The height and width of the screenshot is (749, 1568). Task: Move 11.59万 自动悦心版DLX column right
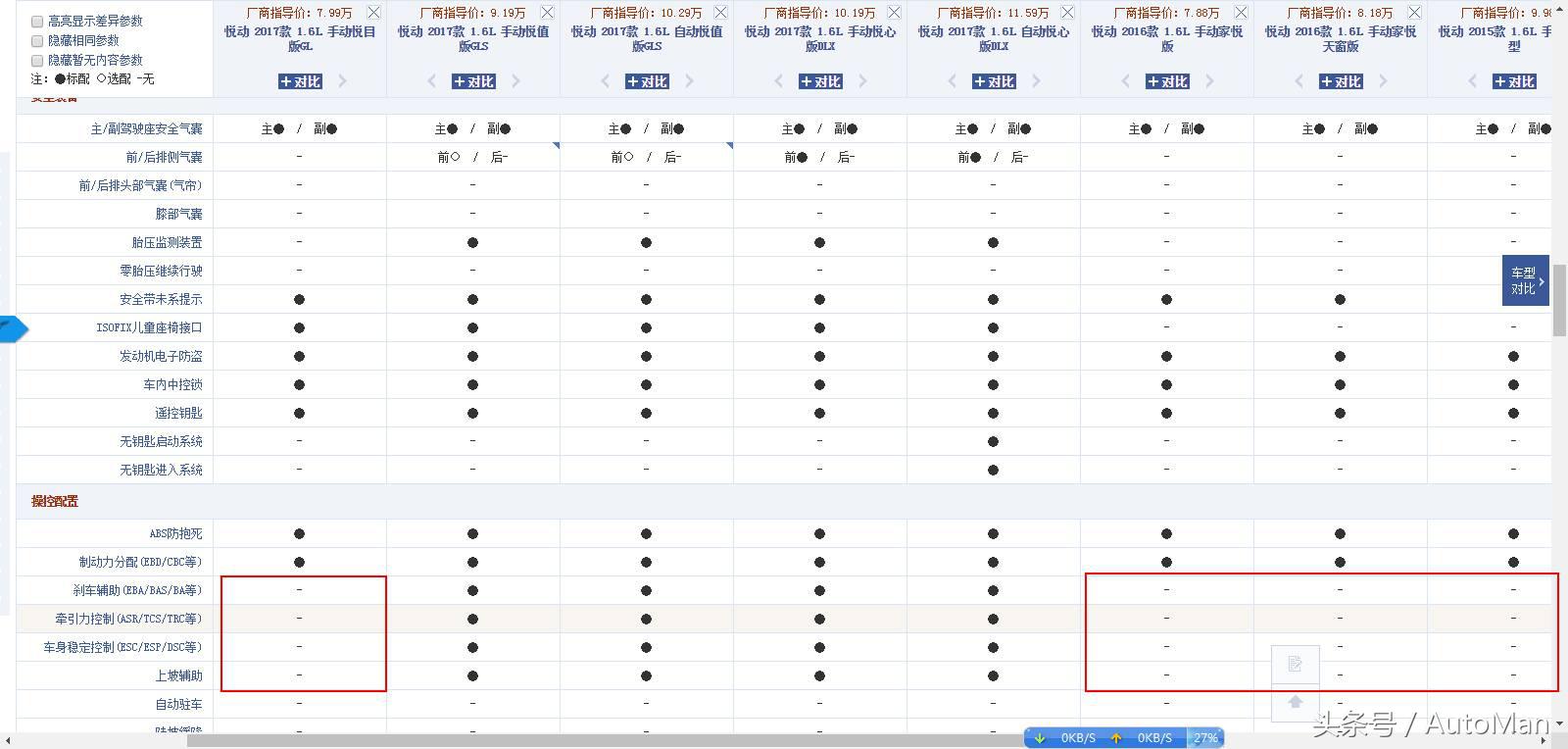click(x=1037, y=81)
